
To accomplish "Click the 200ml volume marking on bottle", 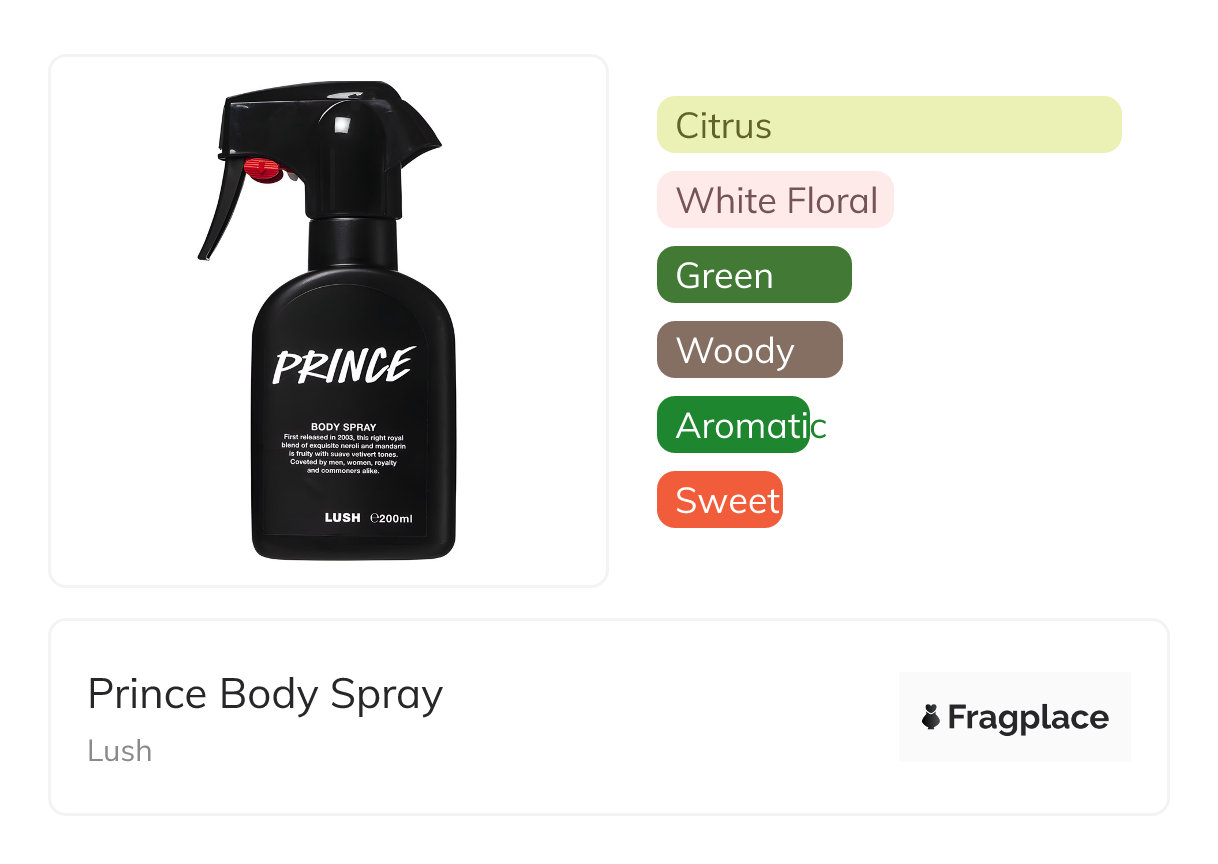I will pyautogui.click(x=391, y=519).
